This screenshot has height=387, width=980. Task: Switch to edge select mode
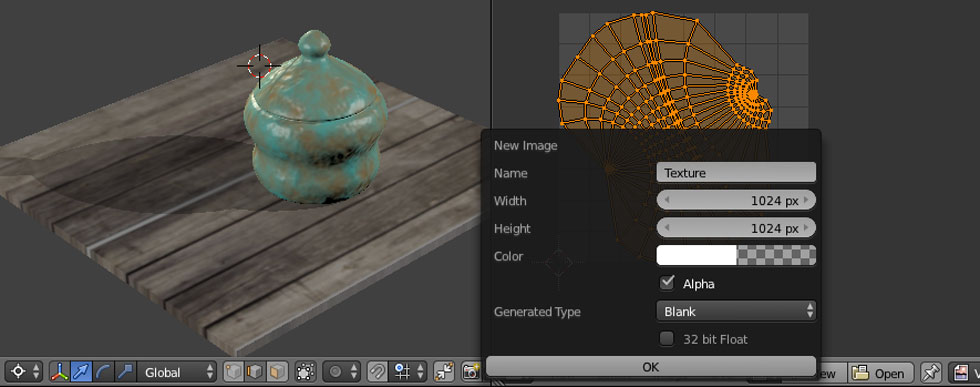pyautogui.click(x=255, y=372)
